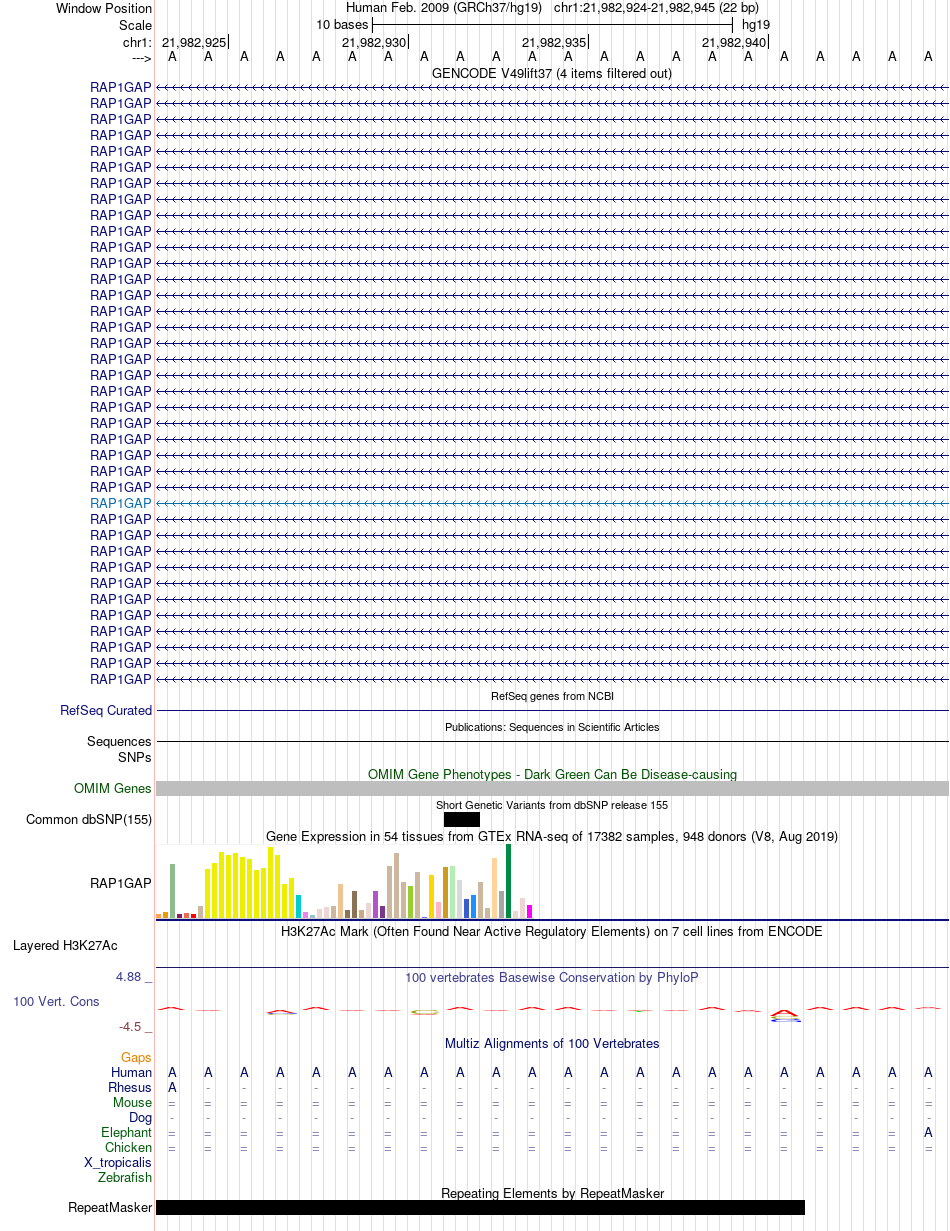The width and height of the screenshot is (950, 1231).
Task: Click the RAP1GAP label beside GTEx expression chart
Action: click(x=121, y=883)
